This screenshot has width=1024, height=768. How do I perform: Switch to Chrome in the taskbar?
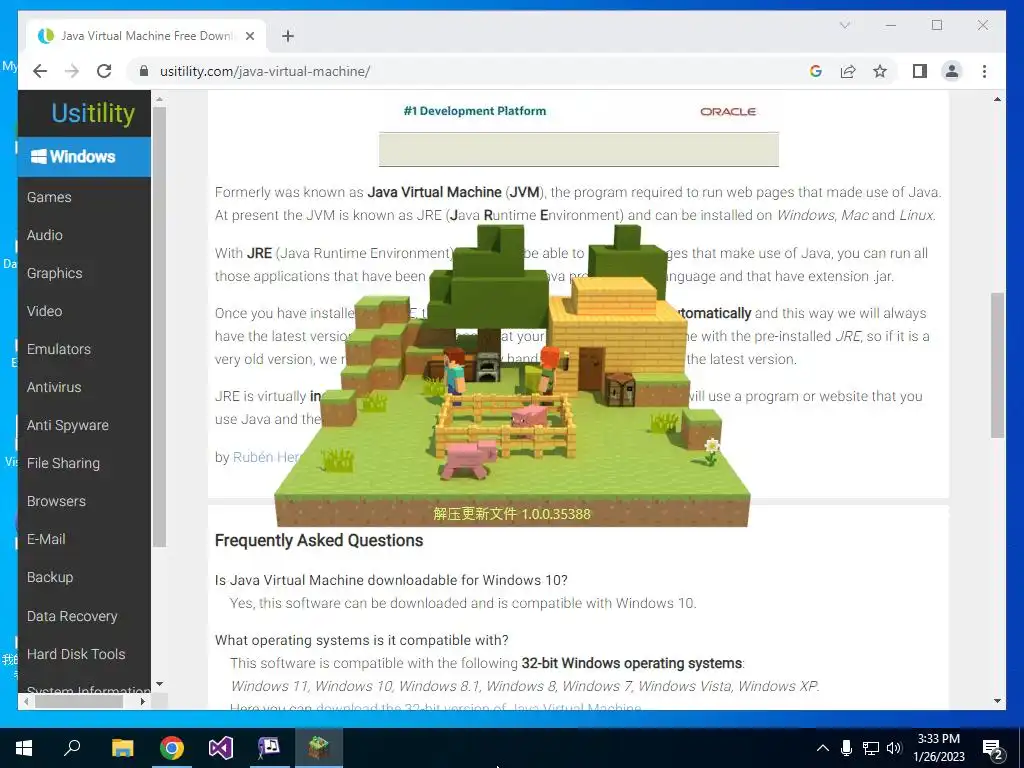pyautogui.click(x=172, y=748)
